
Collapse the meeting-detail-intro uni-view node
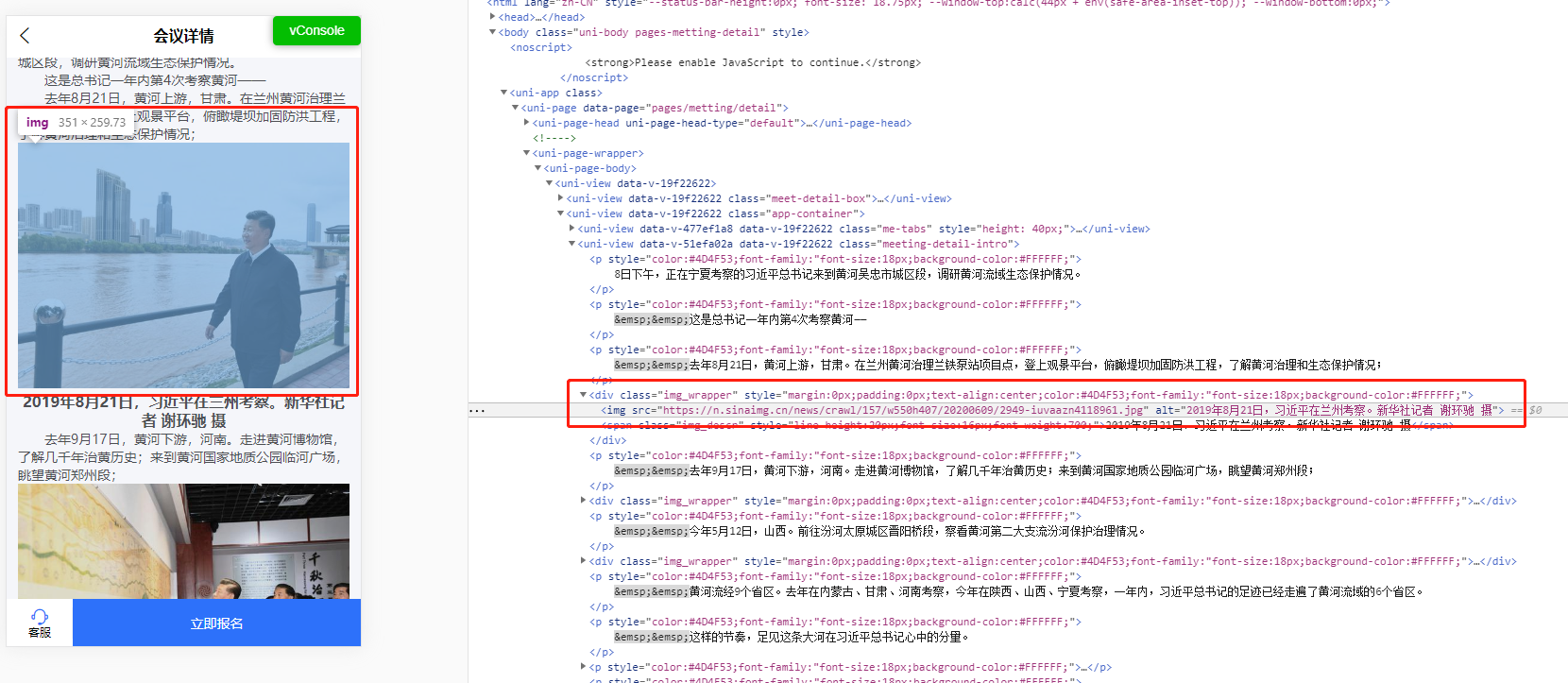coord(571,244)
